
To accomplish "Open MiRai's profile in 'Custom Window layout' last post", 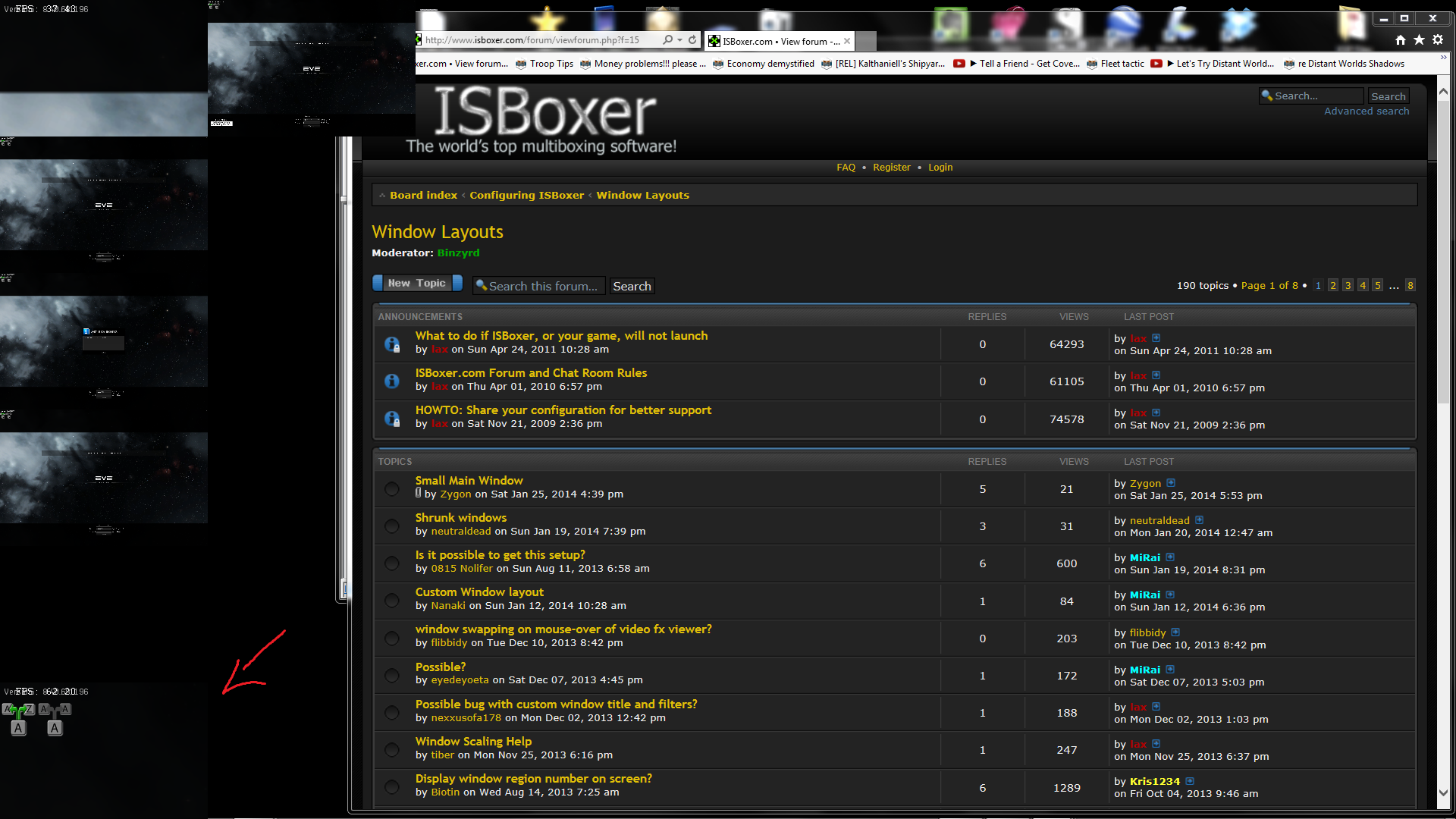I will [x=1144, y=595].
